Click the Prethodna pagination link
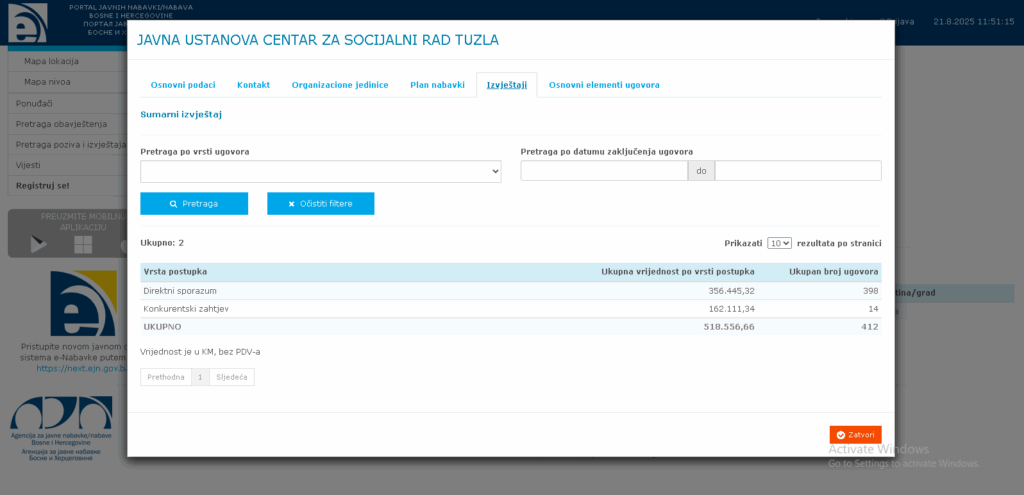The image size is (1024, 495). [166, 377]
